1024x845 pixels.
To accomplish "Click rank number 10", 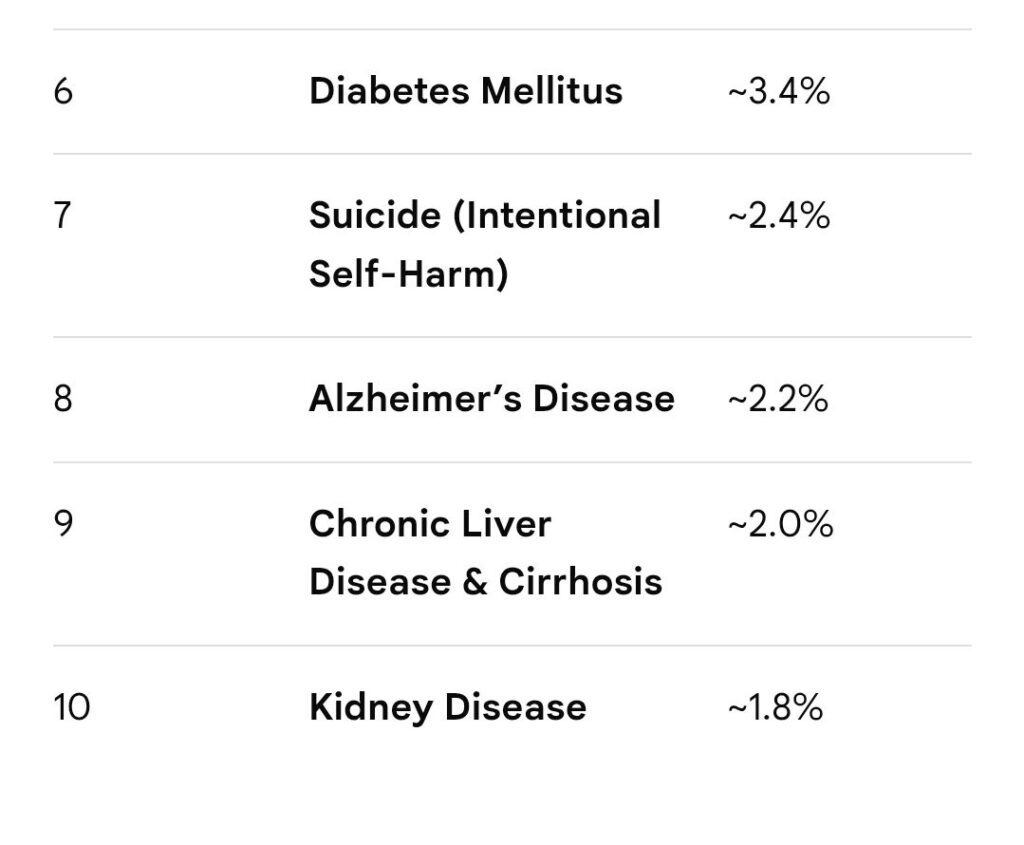I will click(x=71, y=708).
